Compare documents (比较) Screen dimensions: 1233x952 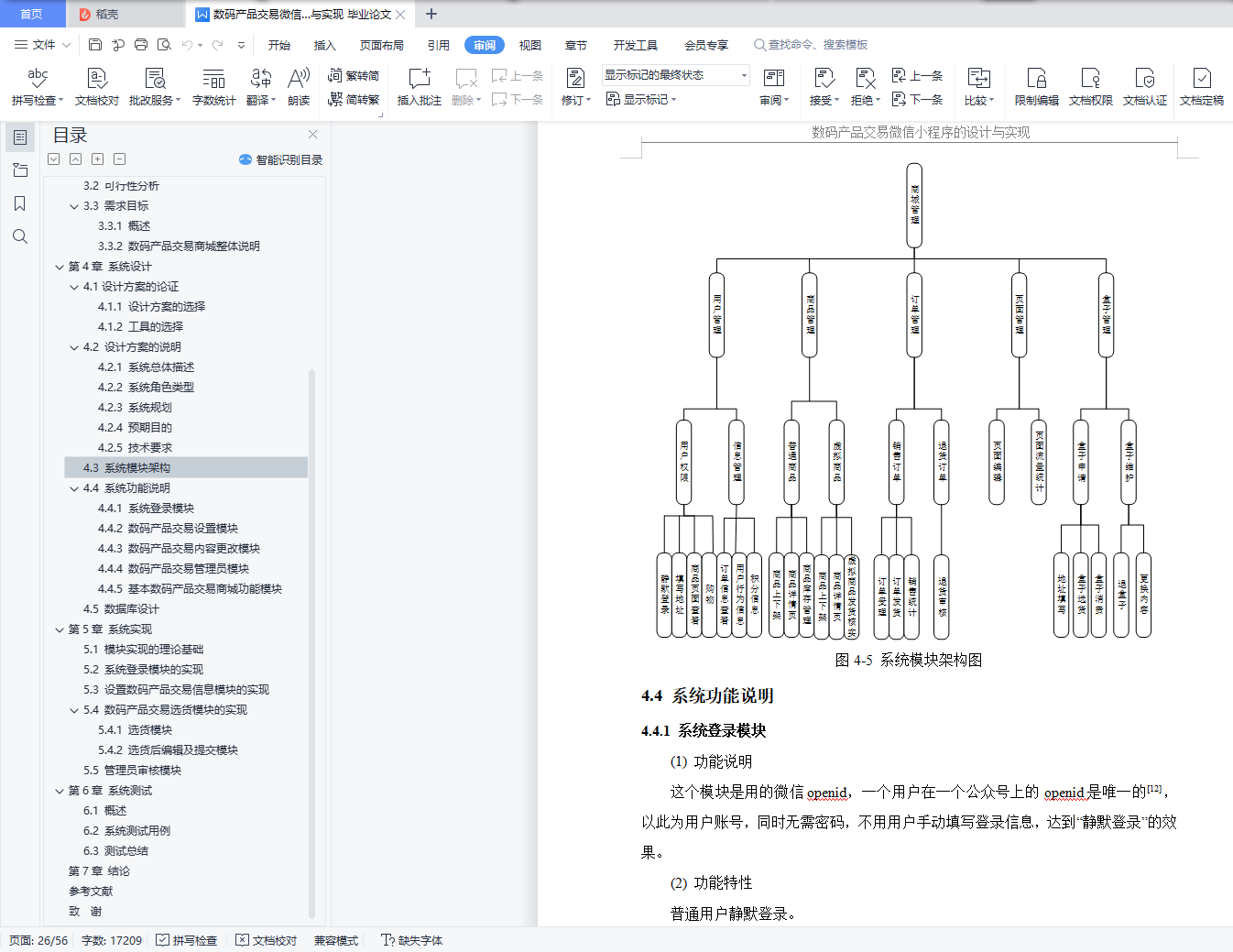click(979, 87)
